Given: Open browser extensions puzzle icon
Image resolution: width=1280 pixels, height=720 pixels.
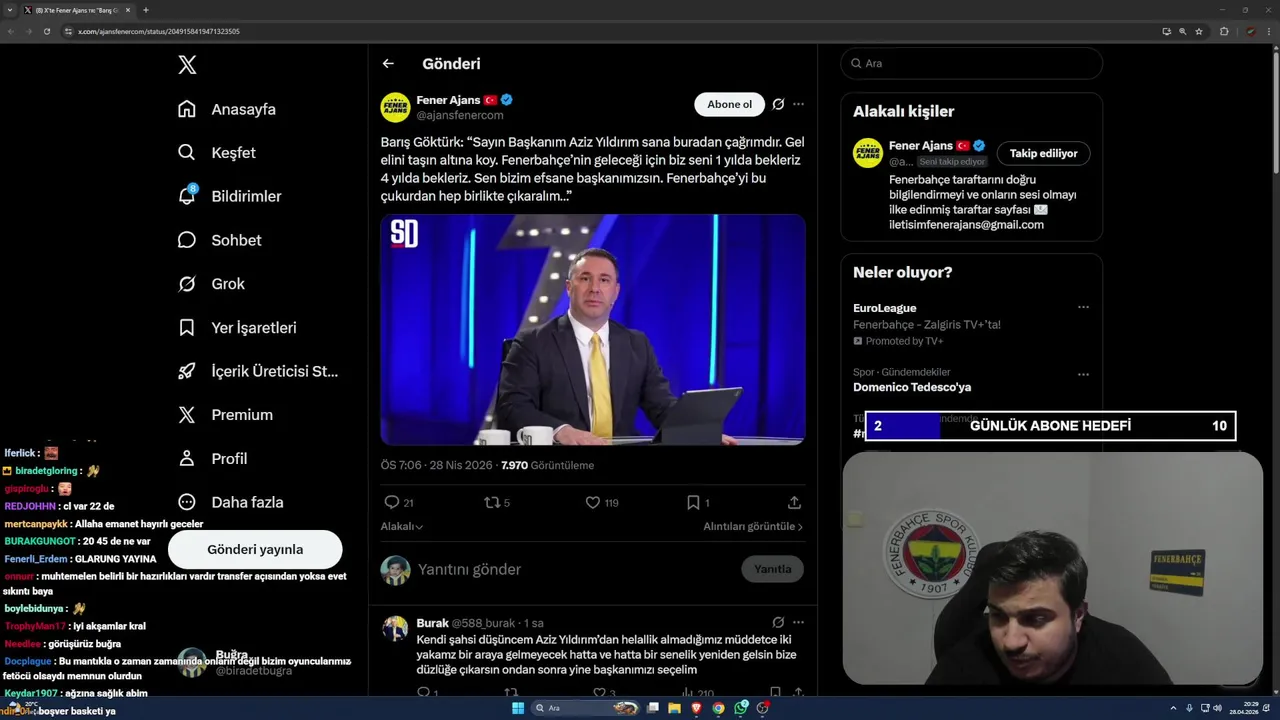Looking at the screenshot, I should (x=1224, y=31).
